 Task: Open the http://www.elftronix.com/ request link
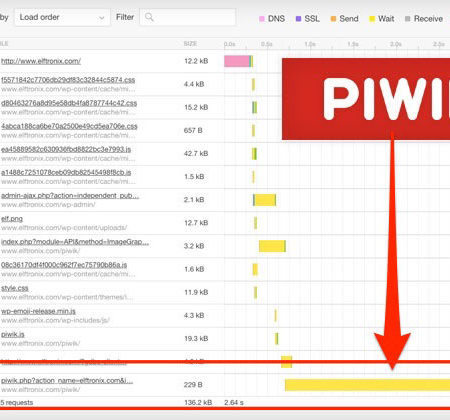41,61
